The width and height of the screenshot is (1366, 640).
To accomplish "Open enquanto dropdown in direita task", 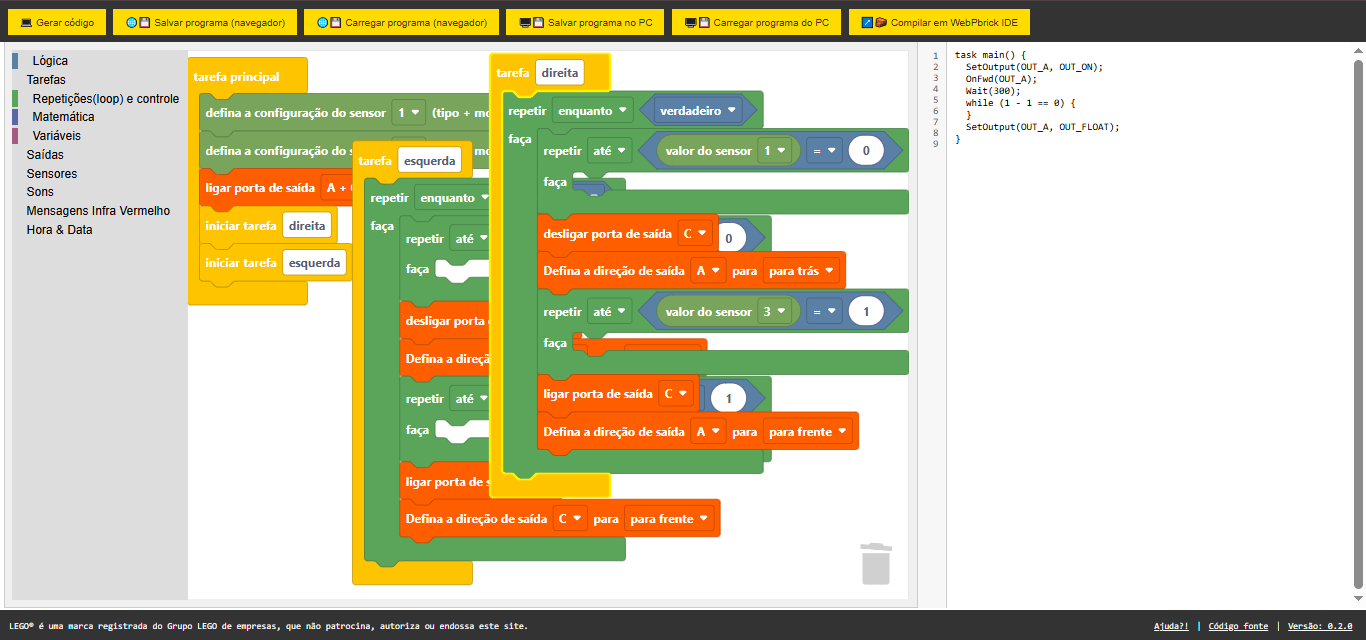I will (594, 111).
